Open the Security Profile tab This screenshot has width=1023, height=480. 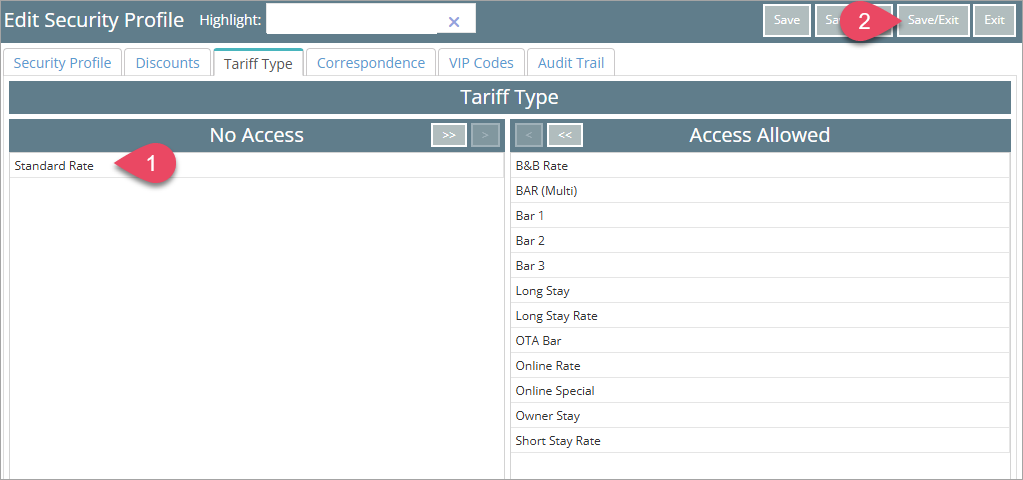[x=63, y=63]
